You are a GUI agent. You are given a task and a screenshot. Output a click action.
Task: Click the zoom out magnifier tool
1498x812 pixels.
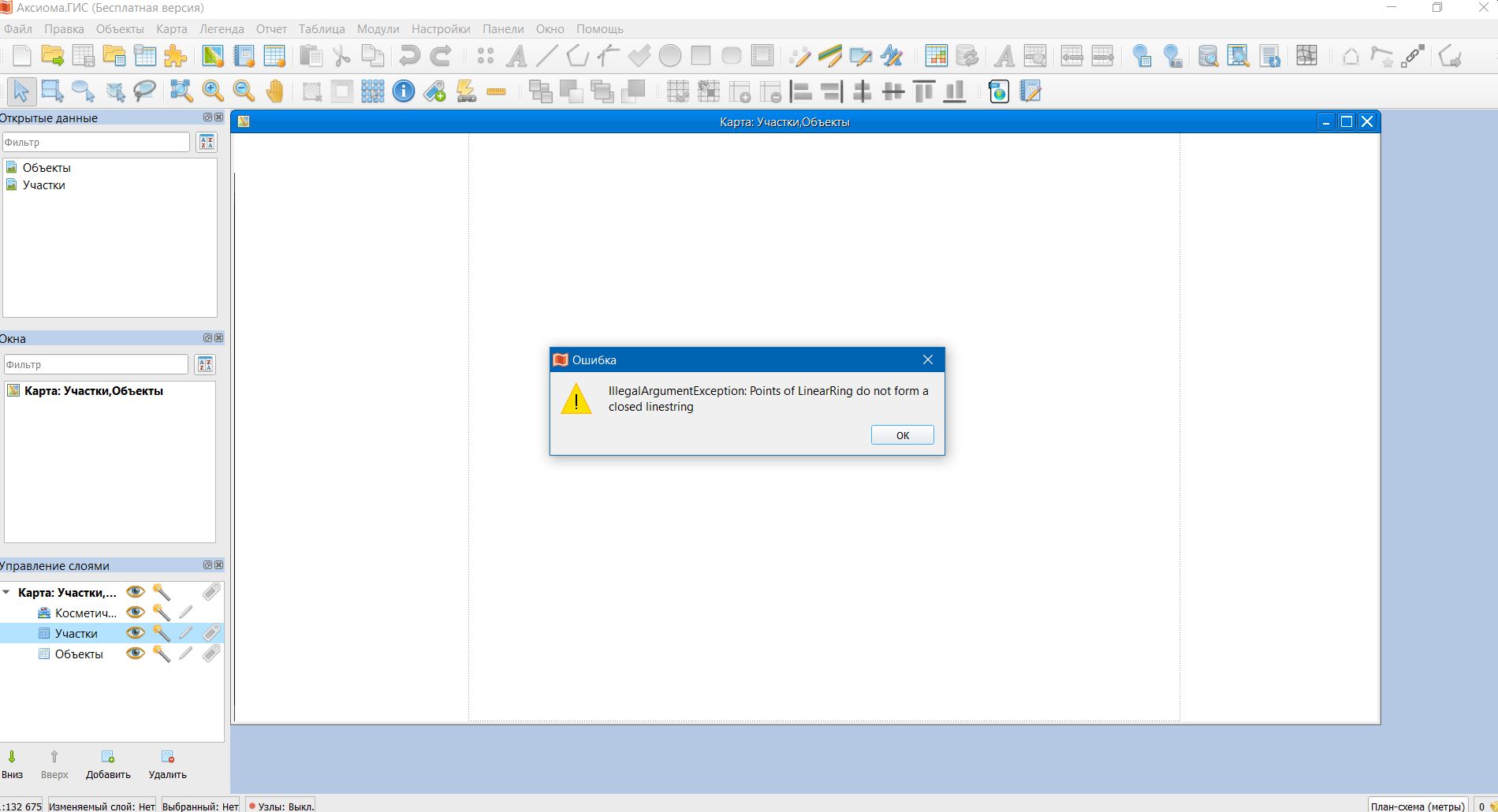(x=244, y=91)
